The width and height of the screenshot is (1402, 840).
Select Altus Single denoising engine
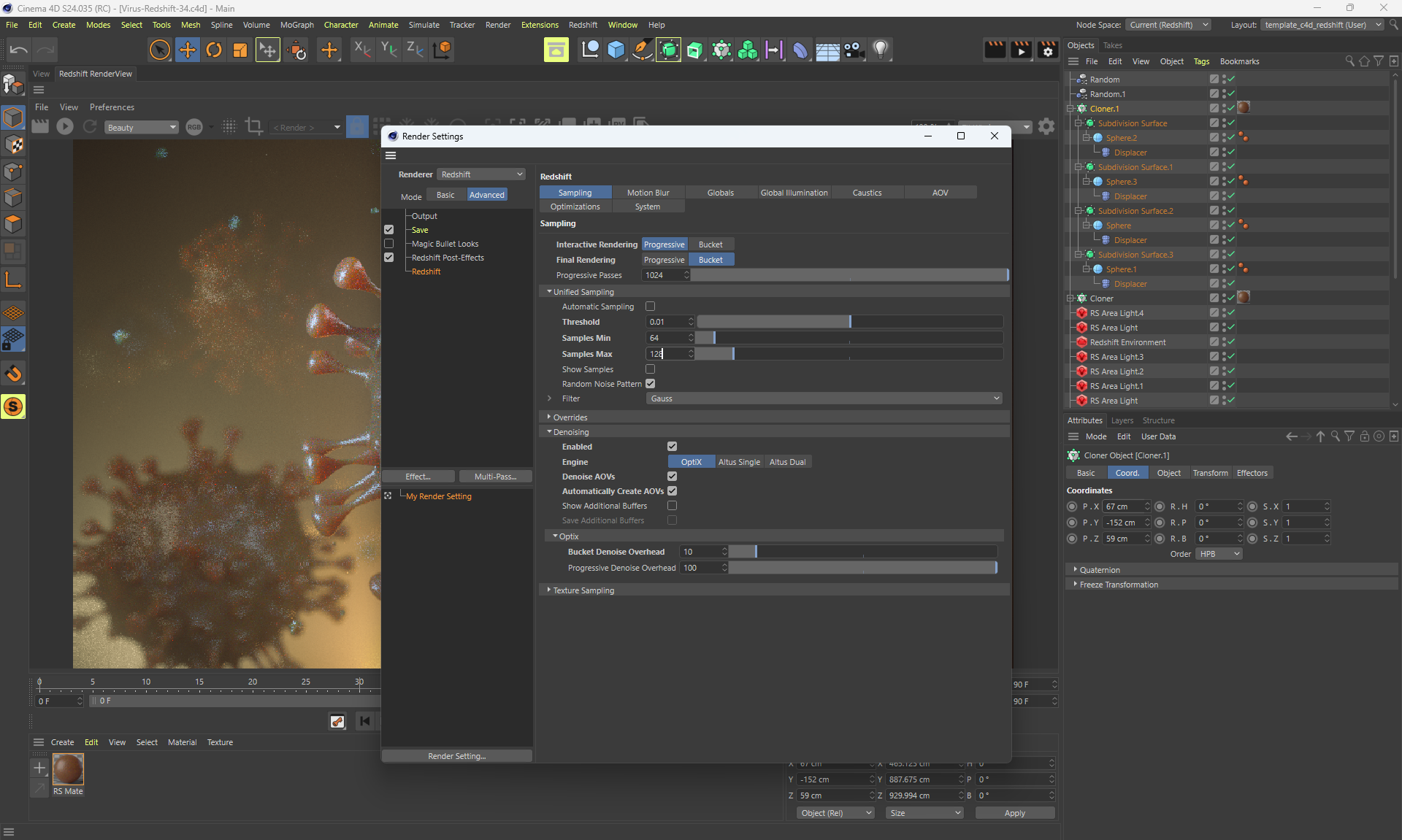(739, 462)
